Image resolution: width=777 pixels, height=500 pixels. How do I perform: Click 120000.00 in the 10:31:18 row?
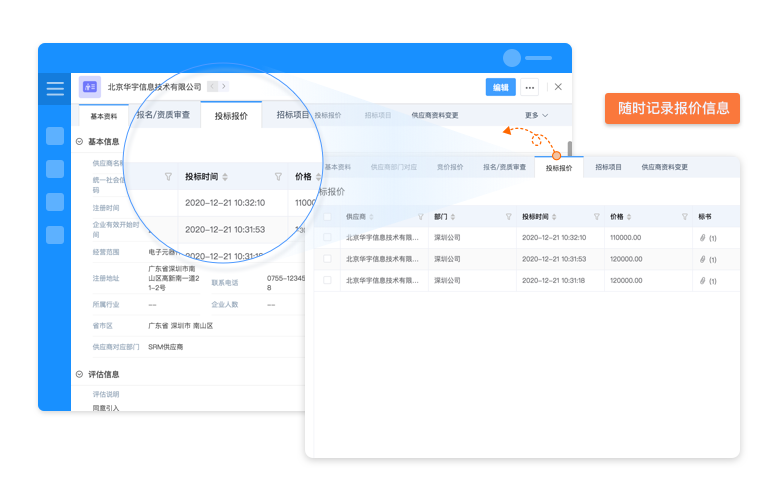[626, 280]
